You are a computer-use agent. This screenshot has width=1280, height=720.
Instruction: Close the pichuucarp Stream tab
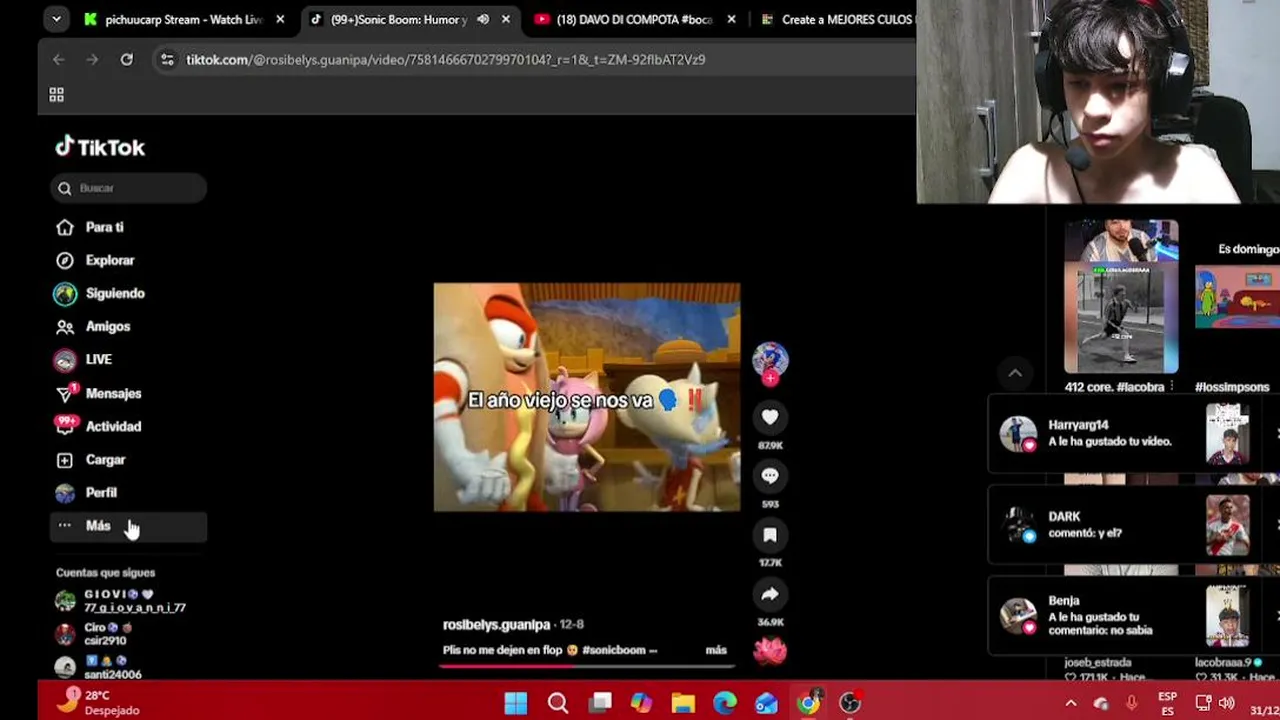pyautogui.click(x=280, y=19)
